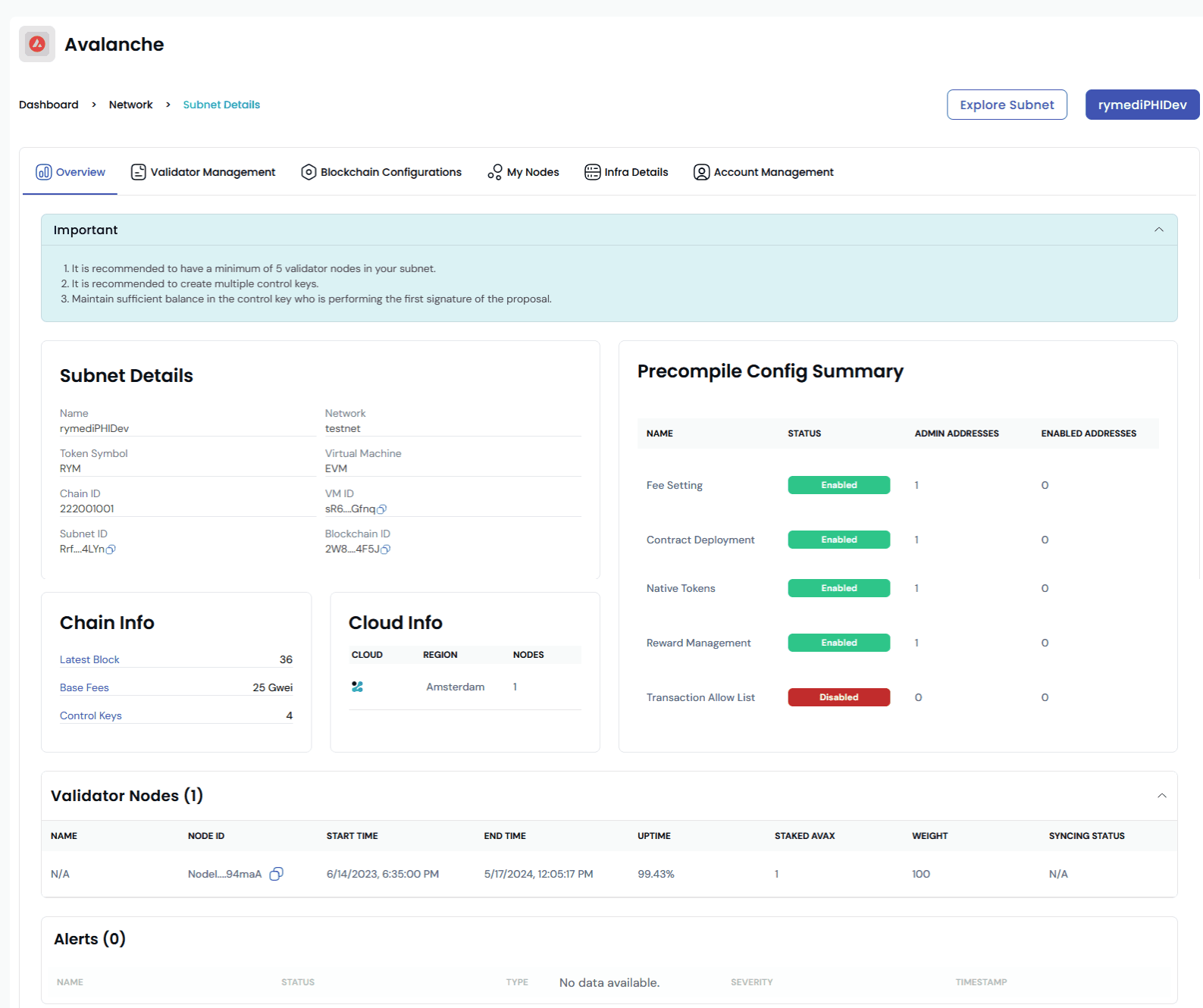Image resolution: width=1203 pixels, height=1008 pixels.
Task: Click the Validator Nodes (1) heading
Action: pos(127,796)
